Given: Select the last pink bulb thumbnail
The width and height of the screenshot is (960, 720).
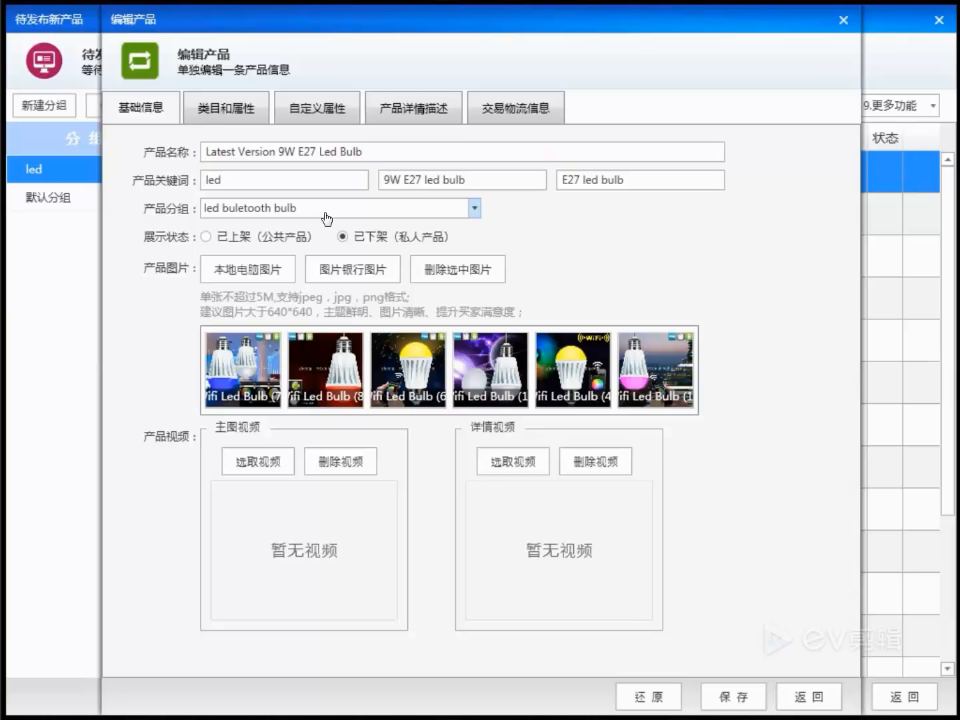Looking at the screenshot, I should 656,370.
